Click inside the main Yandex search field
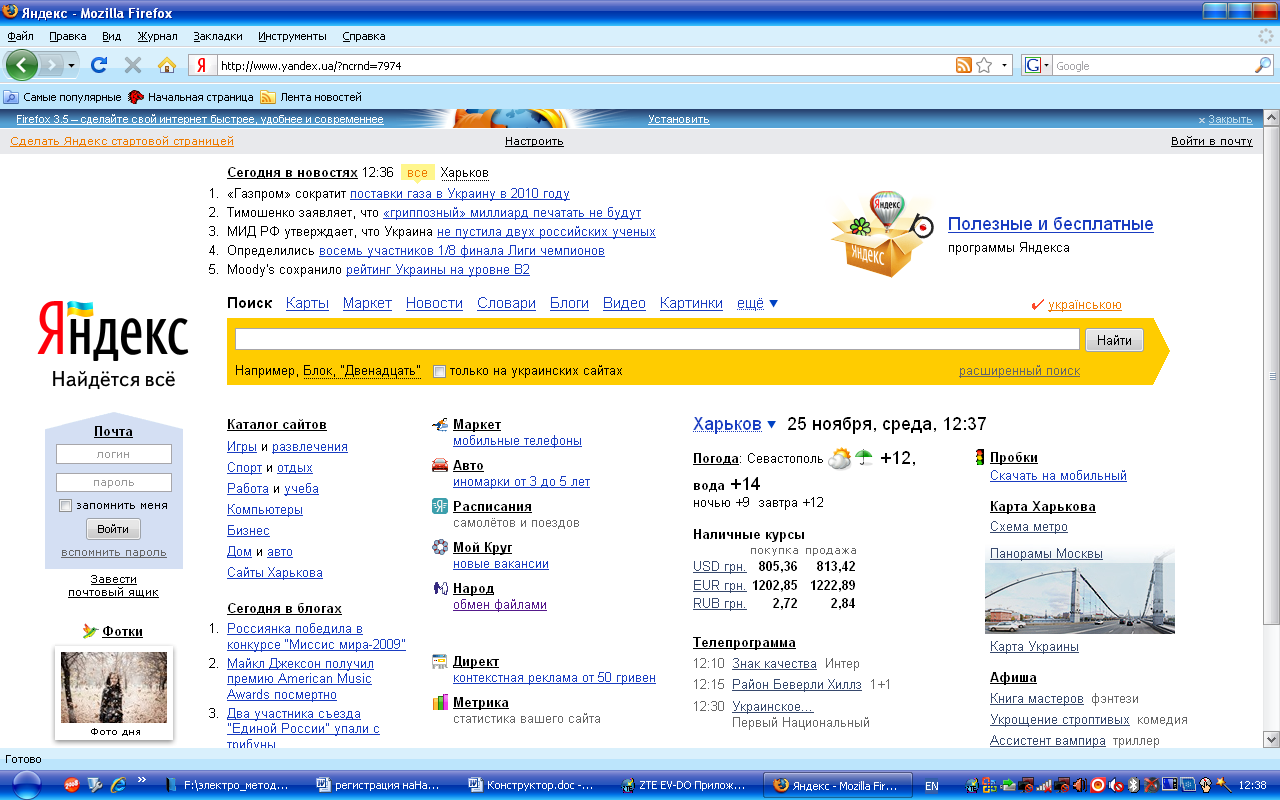This screenshot has height=800, width=1280. pos(657,339)
